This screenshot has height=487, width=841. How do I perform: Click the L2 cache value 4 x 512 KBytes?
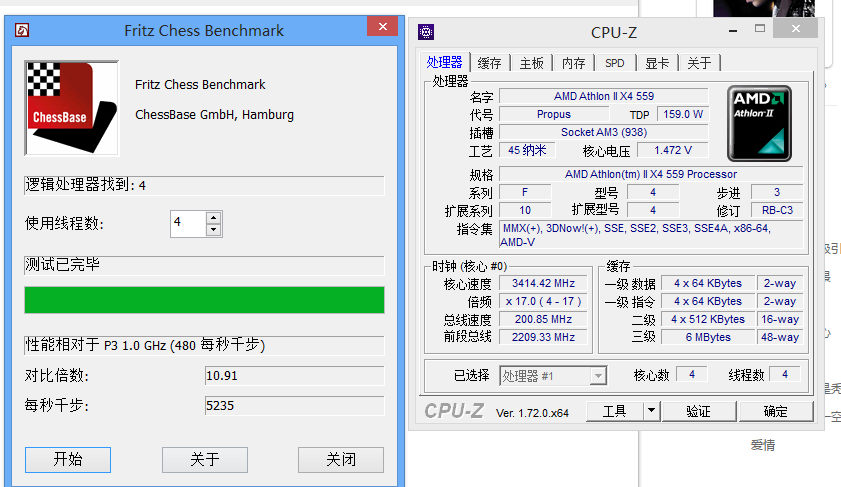708,319
